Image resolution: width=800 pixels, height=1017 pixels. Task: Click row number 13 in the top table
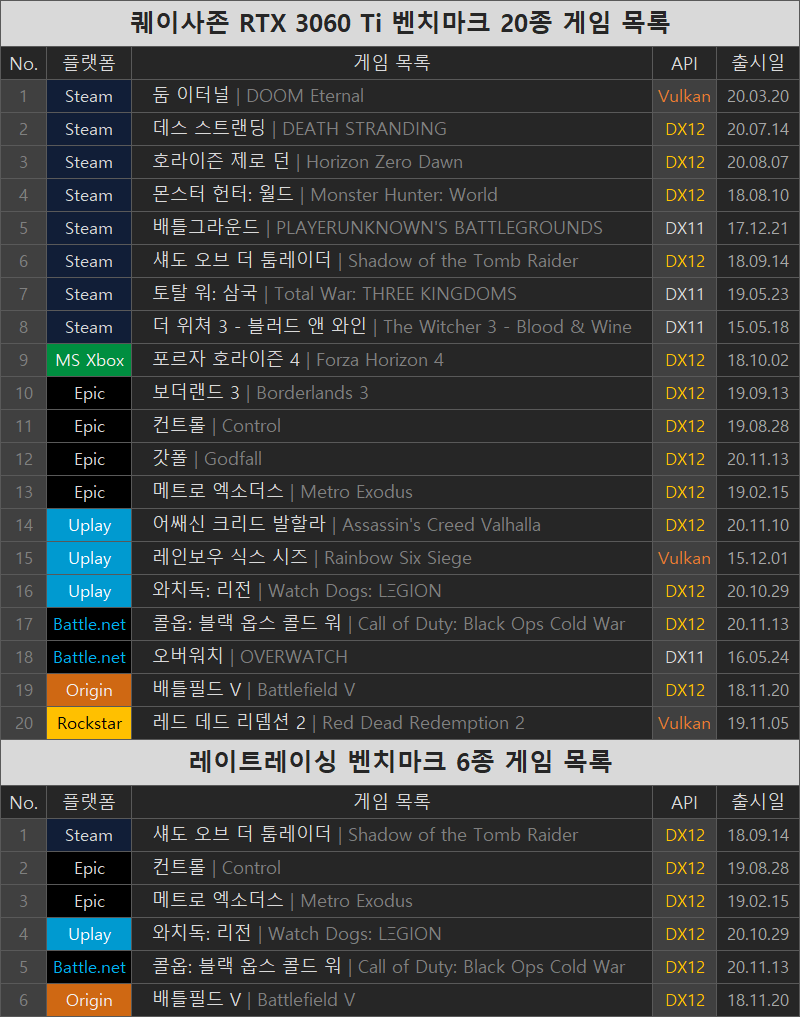point(23,492)
